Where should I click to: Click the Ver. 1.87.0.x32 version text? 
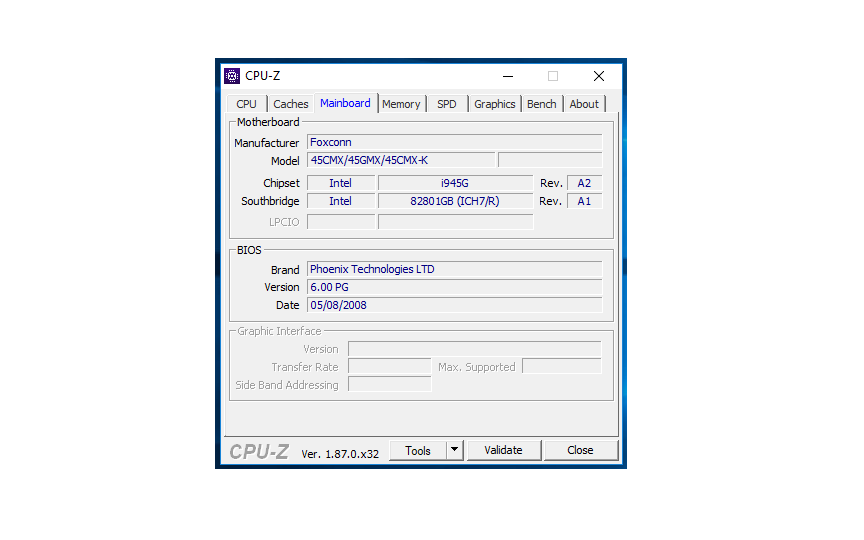[x=340, y=454]
